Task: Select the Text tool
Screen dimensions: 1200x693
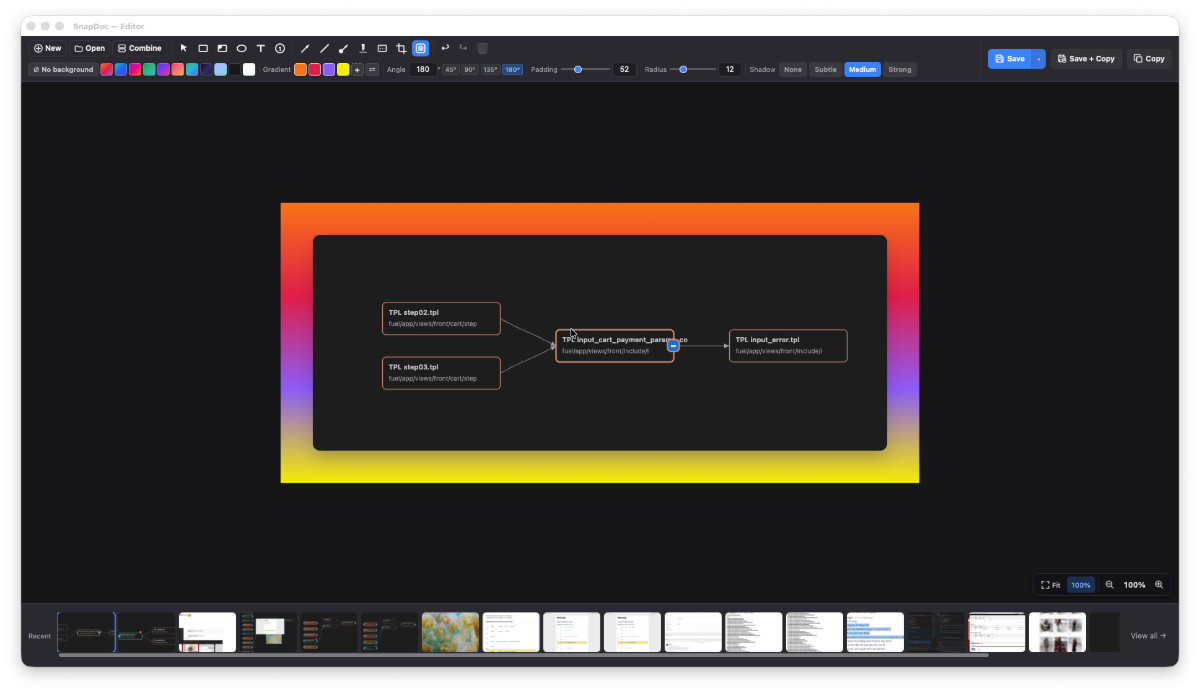Action: 261,48
